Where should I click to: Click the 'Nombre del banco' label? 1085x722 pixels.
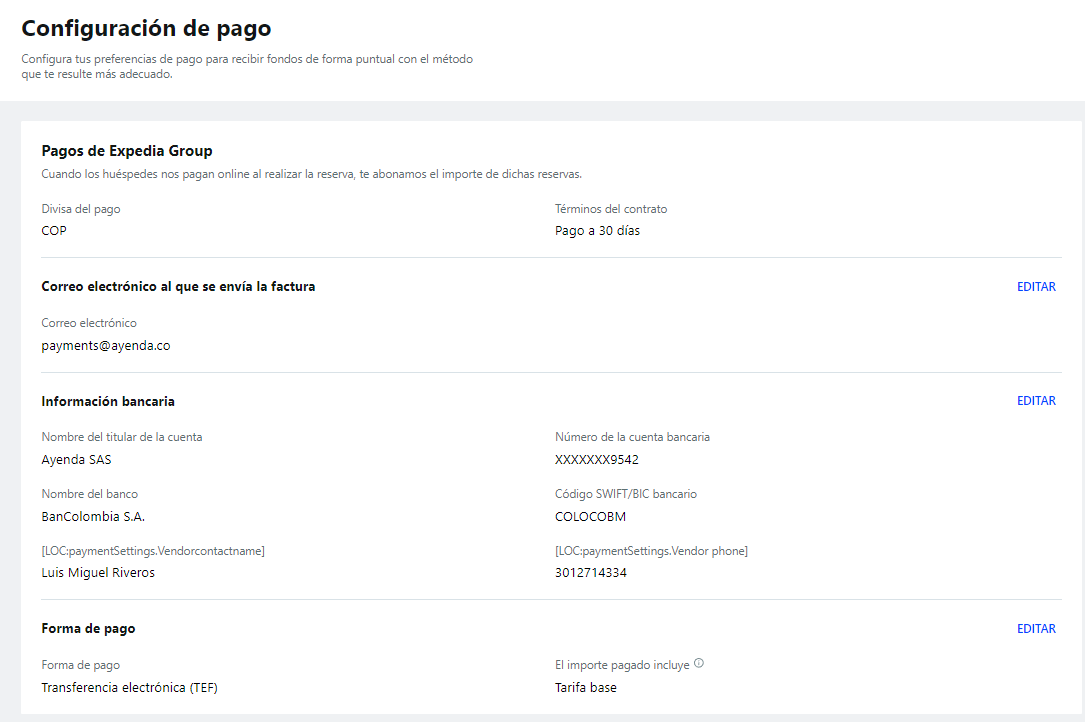pos(90,494)
